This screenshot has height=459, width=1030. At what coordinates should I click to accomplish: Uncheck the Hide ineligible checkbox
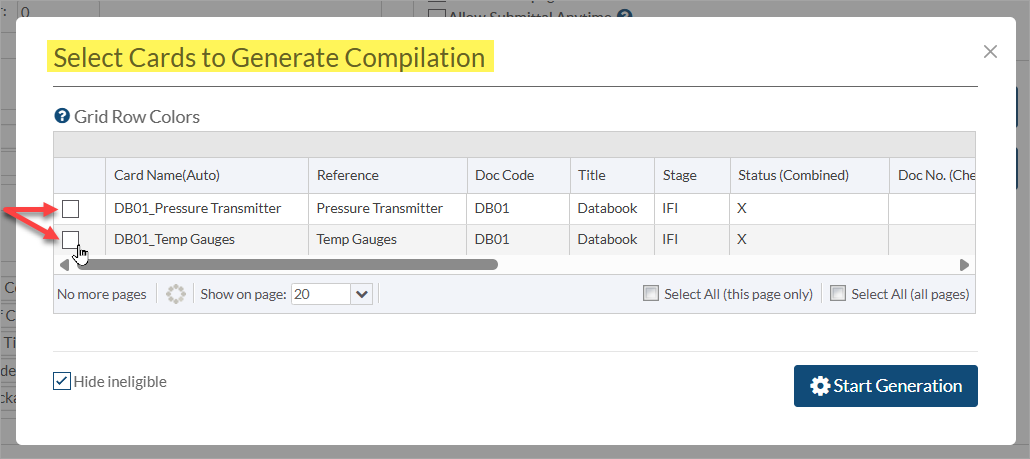click(62, 381)
